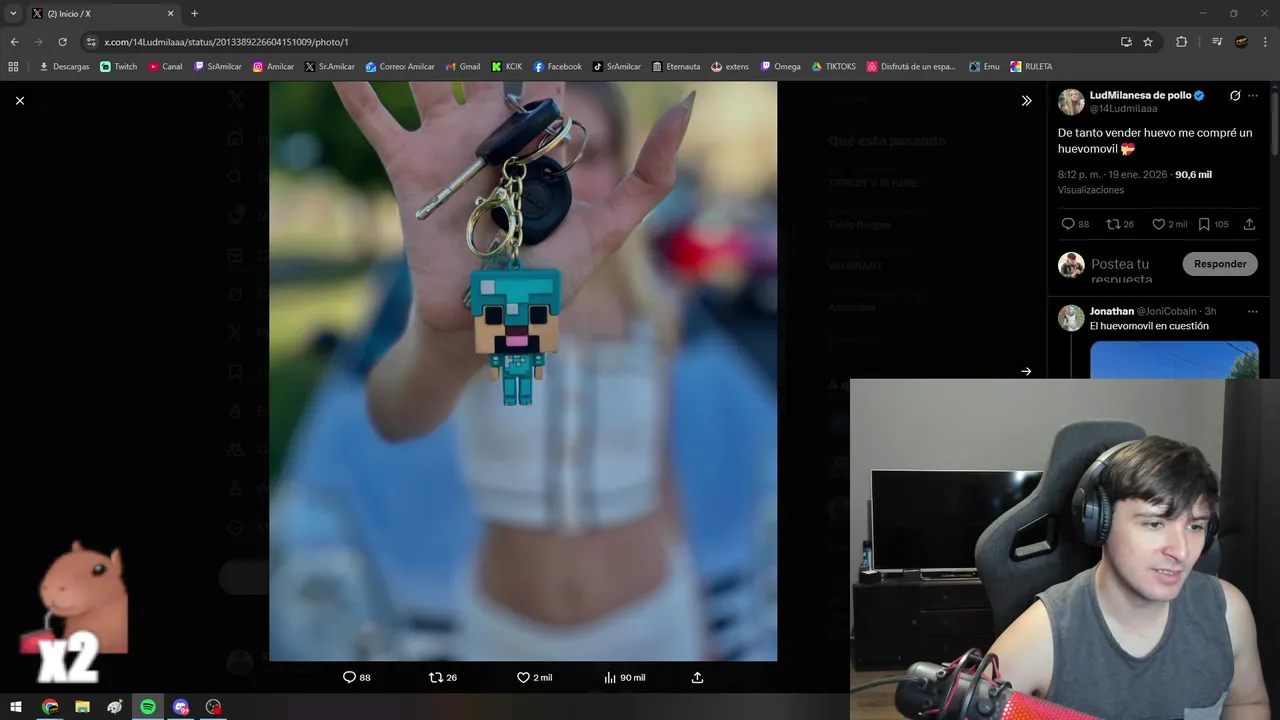Open the tab search dropdown arrow

pyautogui.click(x=13, y=14)
